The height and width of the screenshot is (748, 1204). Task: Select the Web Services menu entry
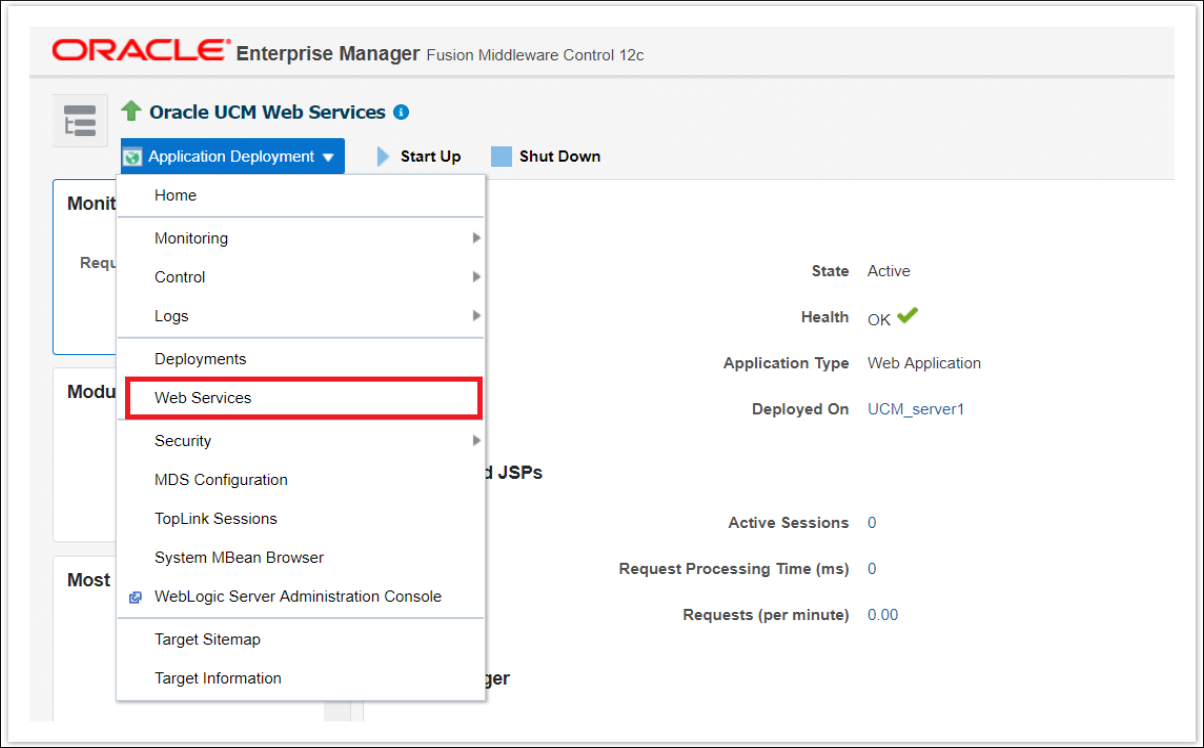[303, 398]
